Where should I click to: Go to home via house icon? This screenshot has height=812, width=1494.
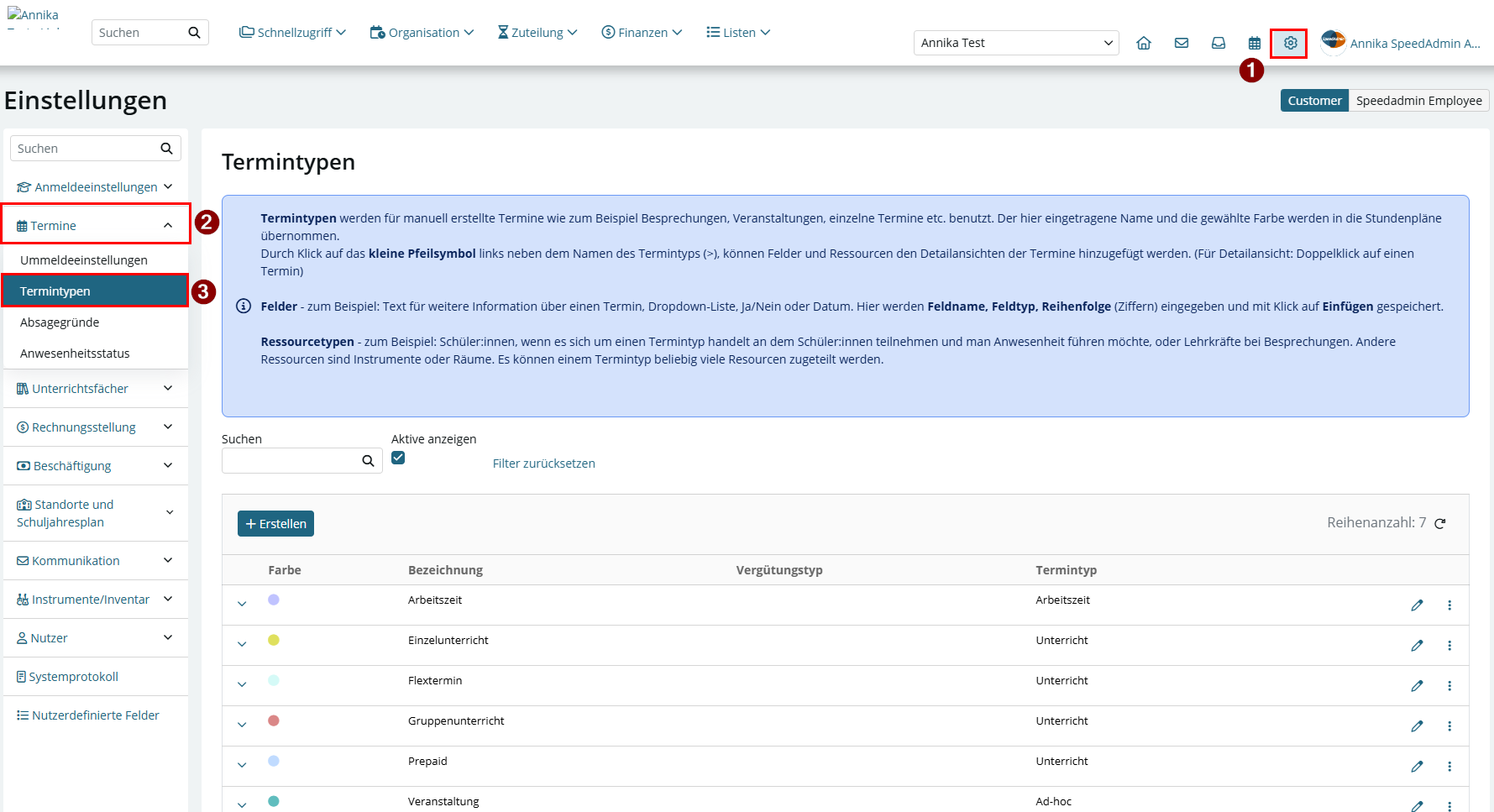pyautogui.click(x=1144, y=43)
